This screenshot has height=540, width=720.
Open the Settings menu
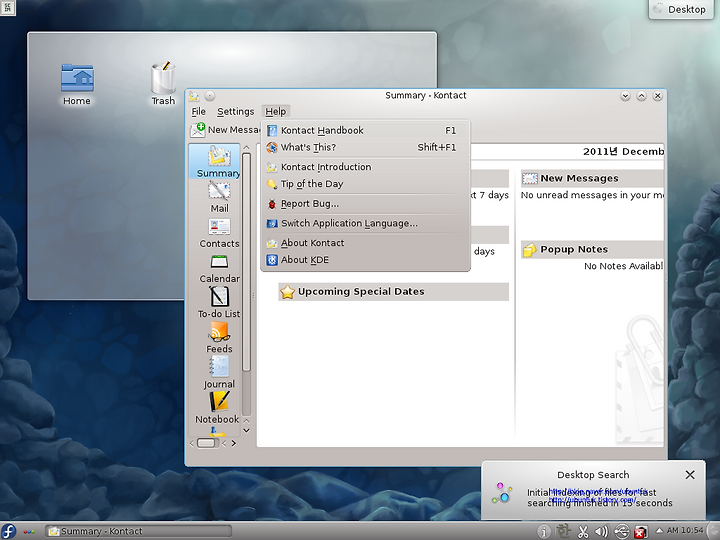pyautogui.click(x=236, y=112)
